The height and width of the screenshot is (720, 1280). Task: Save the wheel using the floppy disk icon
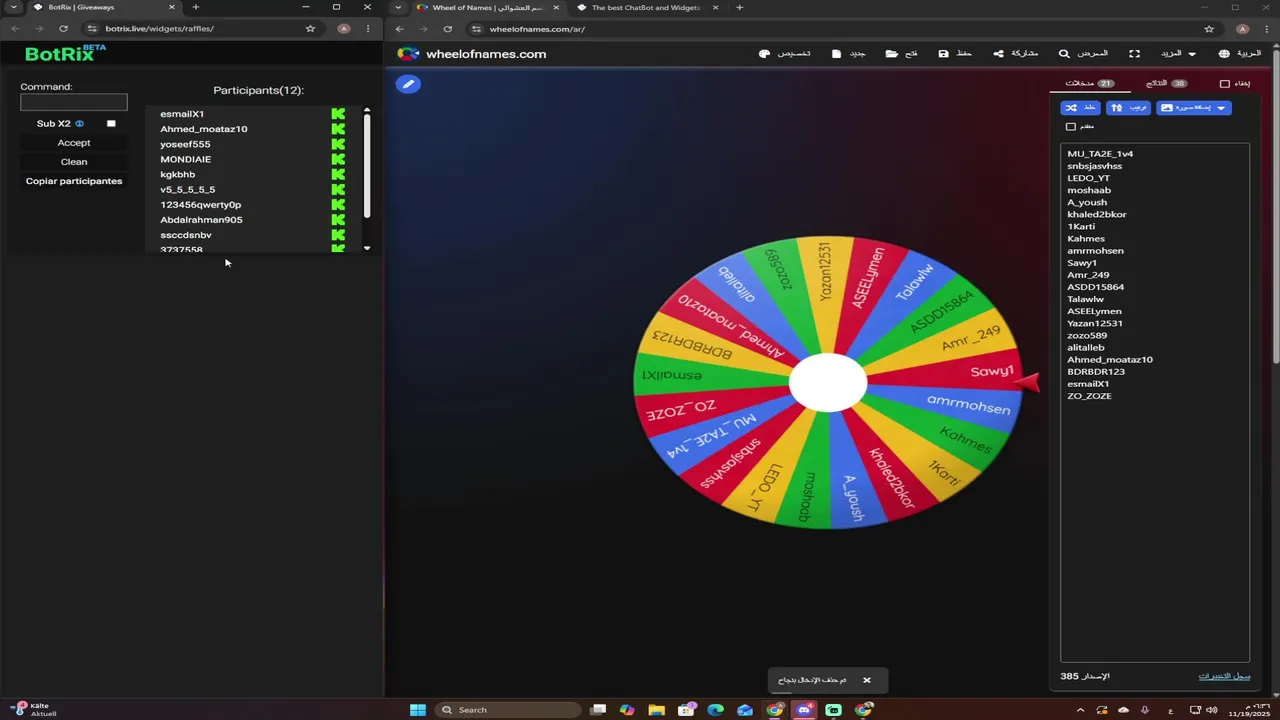[943, 54]
